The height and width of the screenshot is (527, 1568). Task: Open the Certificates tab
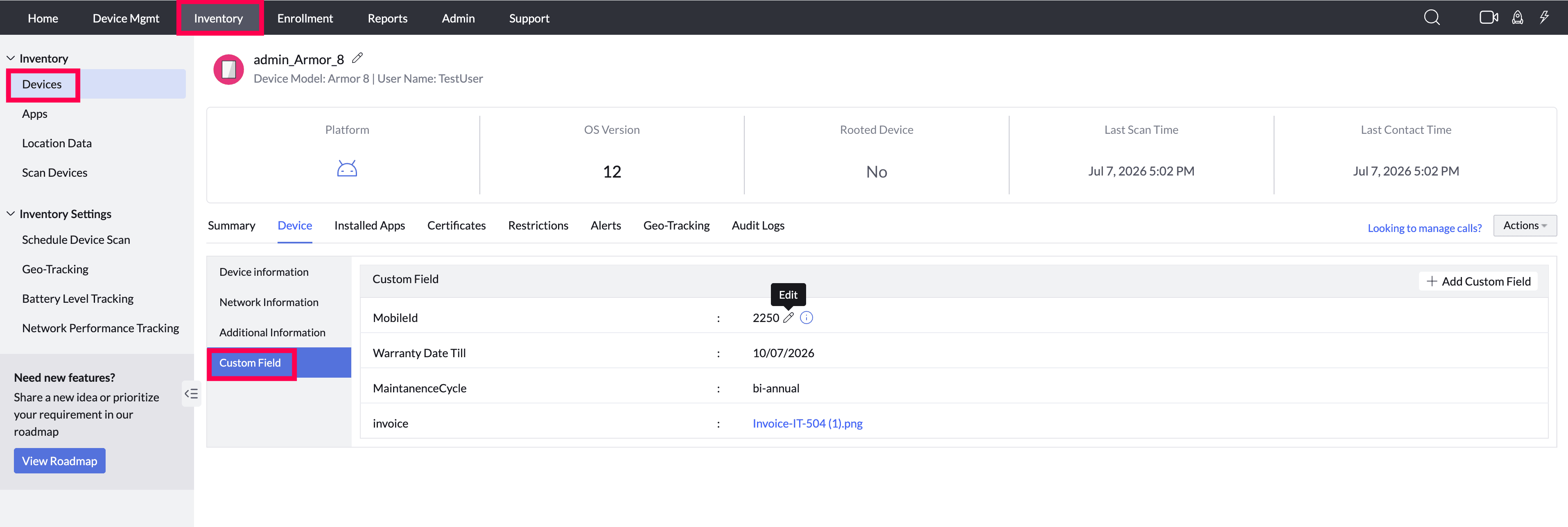tap(456, 226)
